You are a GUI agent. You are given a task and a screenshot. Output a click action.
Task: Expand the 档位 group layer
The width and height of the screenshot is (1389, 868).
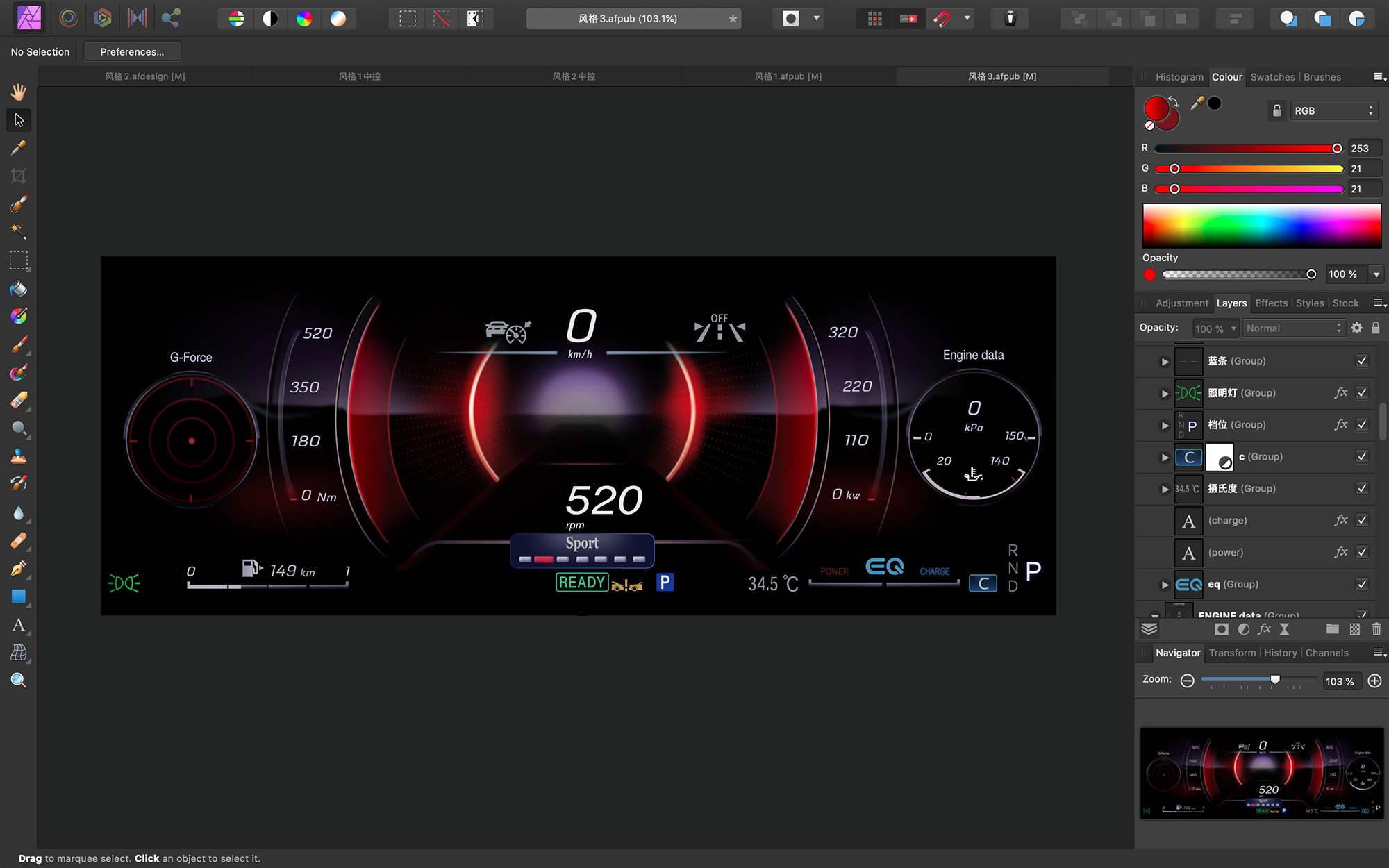(x=1165, y=425)
